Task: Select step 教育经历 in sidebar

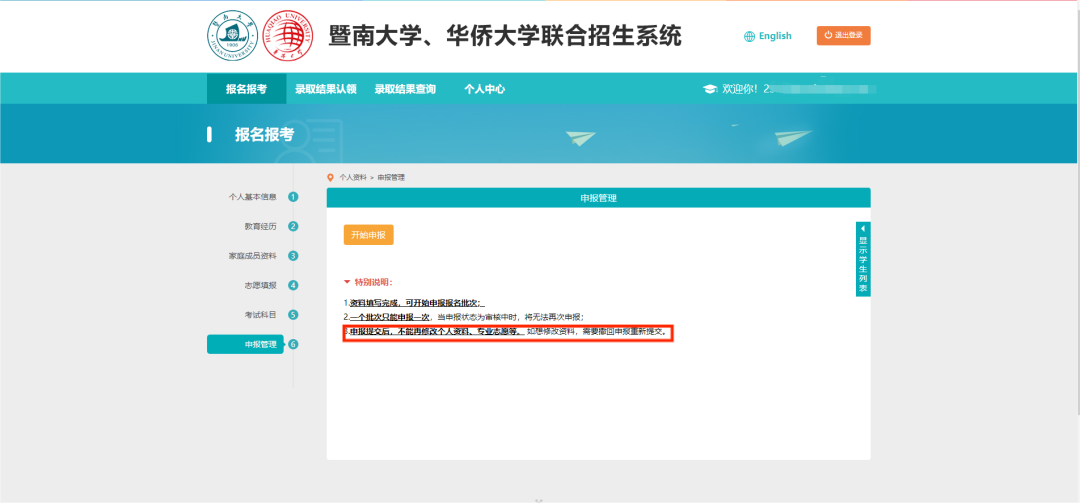Action: point(260,226)
